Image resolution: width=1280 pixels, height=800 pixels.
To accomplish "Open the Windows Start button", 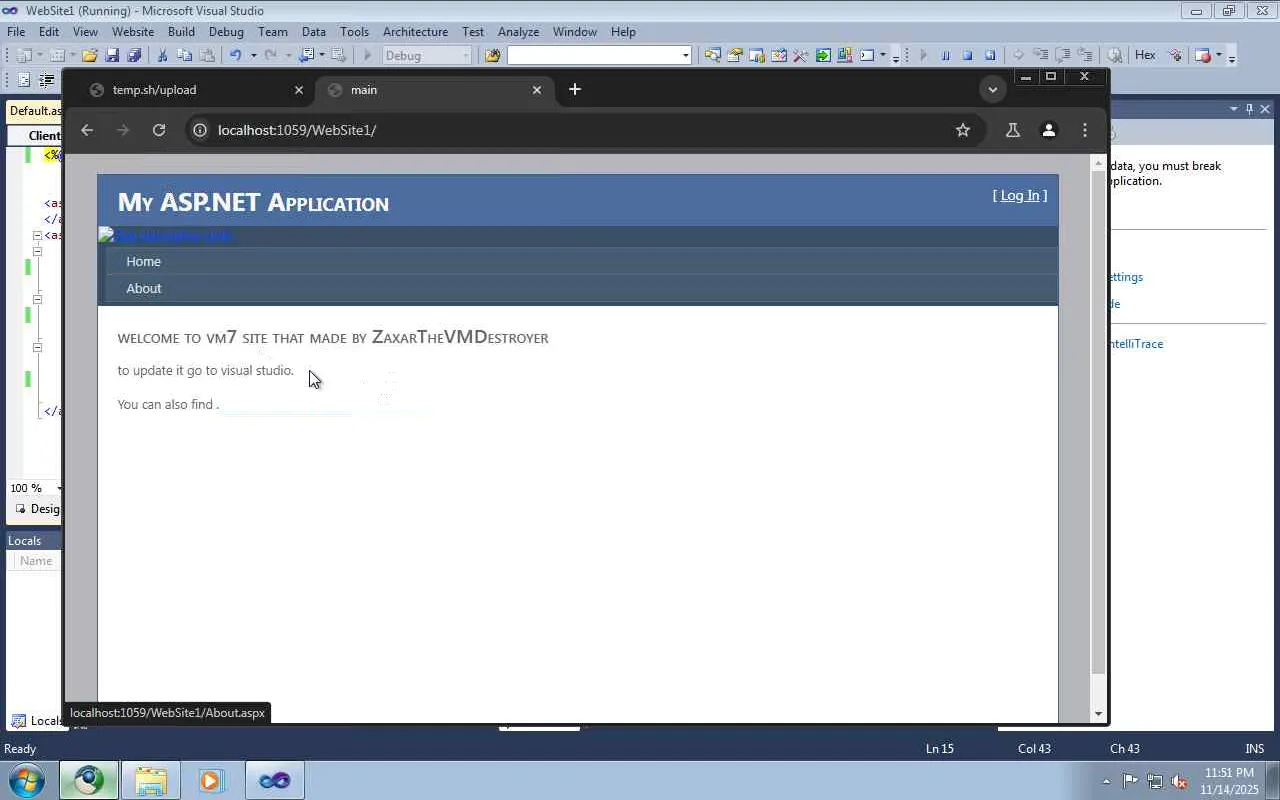I will pyautogui.click(x=26, y=780).
